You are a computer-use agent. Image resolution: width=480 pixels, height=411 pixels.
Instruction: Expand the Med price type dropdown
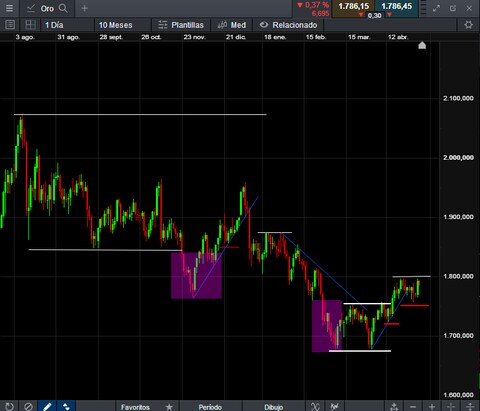pos(231,25)
